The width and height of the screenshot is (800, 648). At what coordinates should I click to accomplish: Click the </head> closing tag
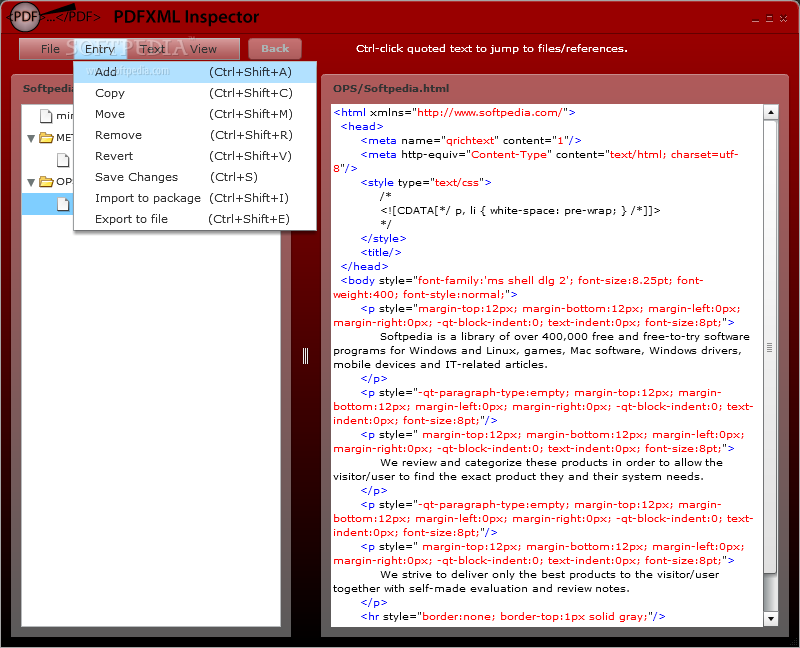click(364, 266)
